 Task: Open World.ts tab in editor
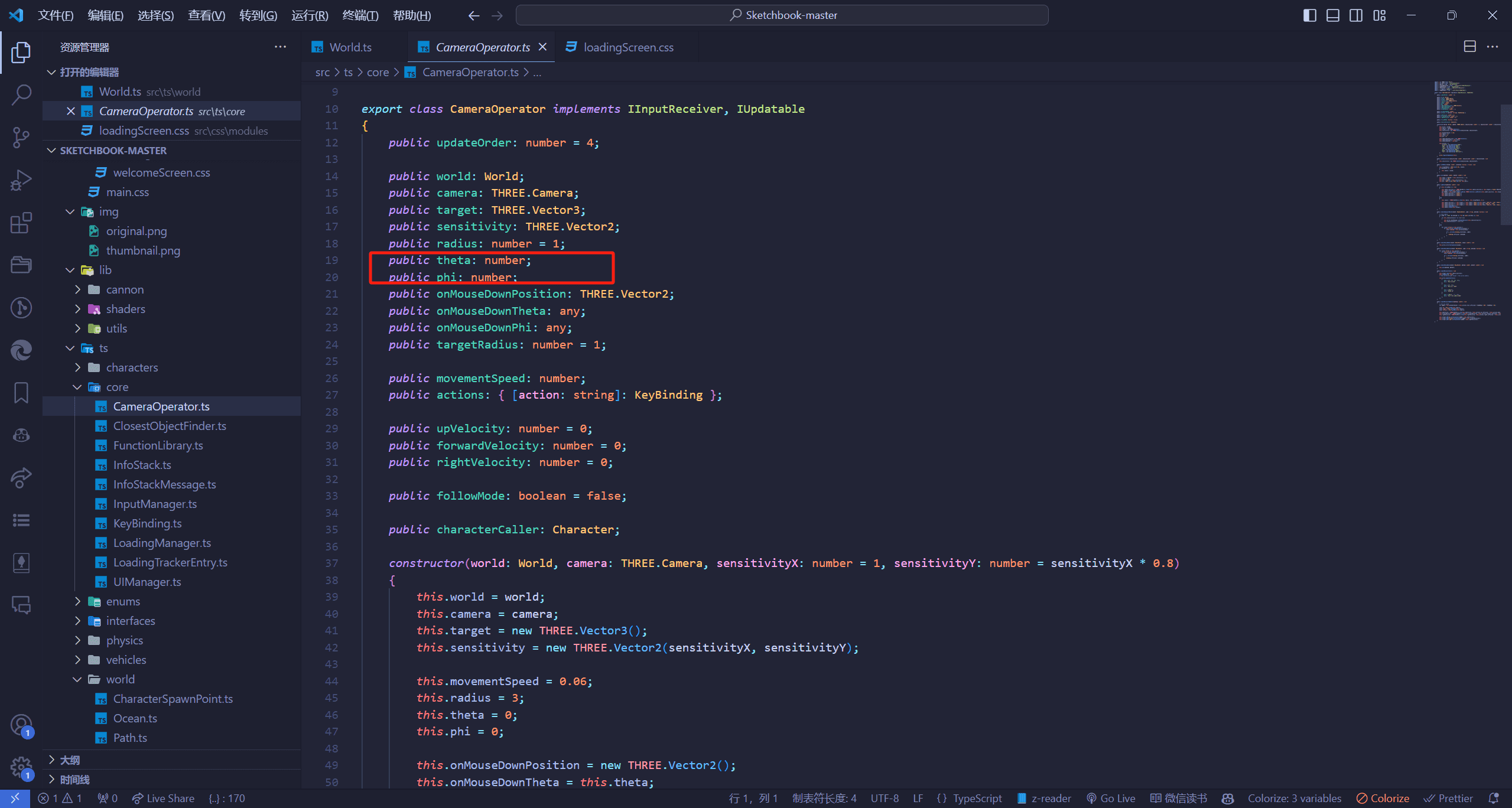pos(352,47)
